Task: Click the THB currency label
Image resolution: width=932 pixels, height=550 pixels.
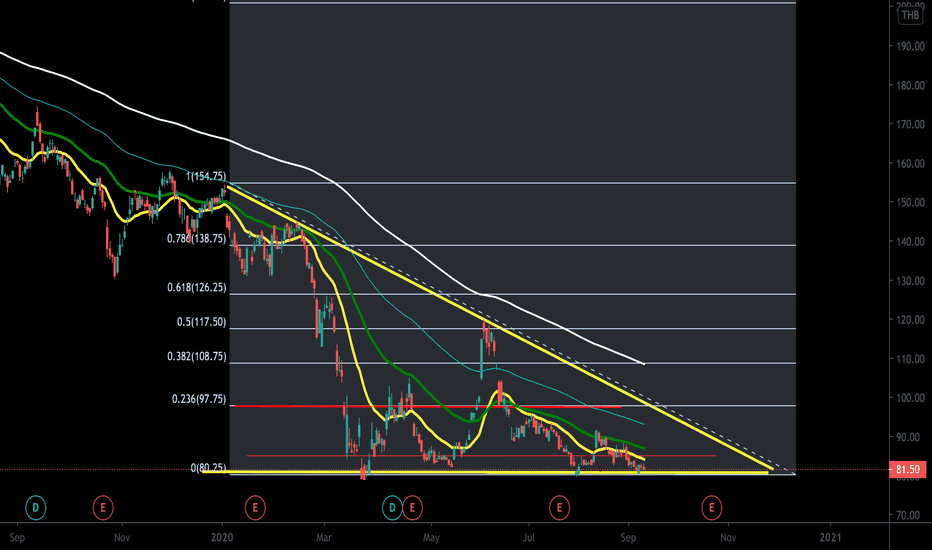Action: [x=910, y=15]
